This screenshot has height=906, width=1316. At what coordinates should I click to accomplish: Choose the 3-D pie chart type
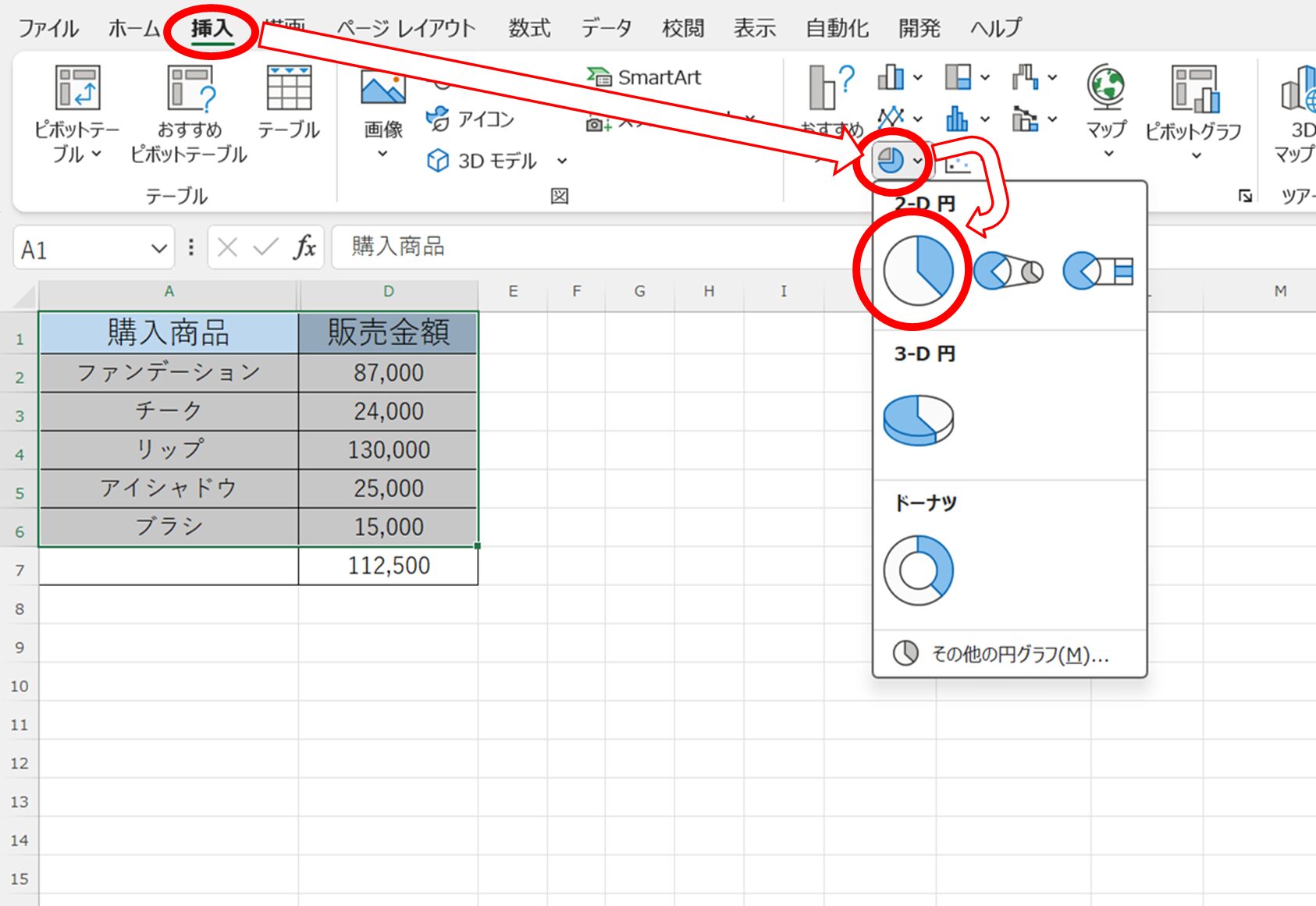(x=918, y=420)
